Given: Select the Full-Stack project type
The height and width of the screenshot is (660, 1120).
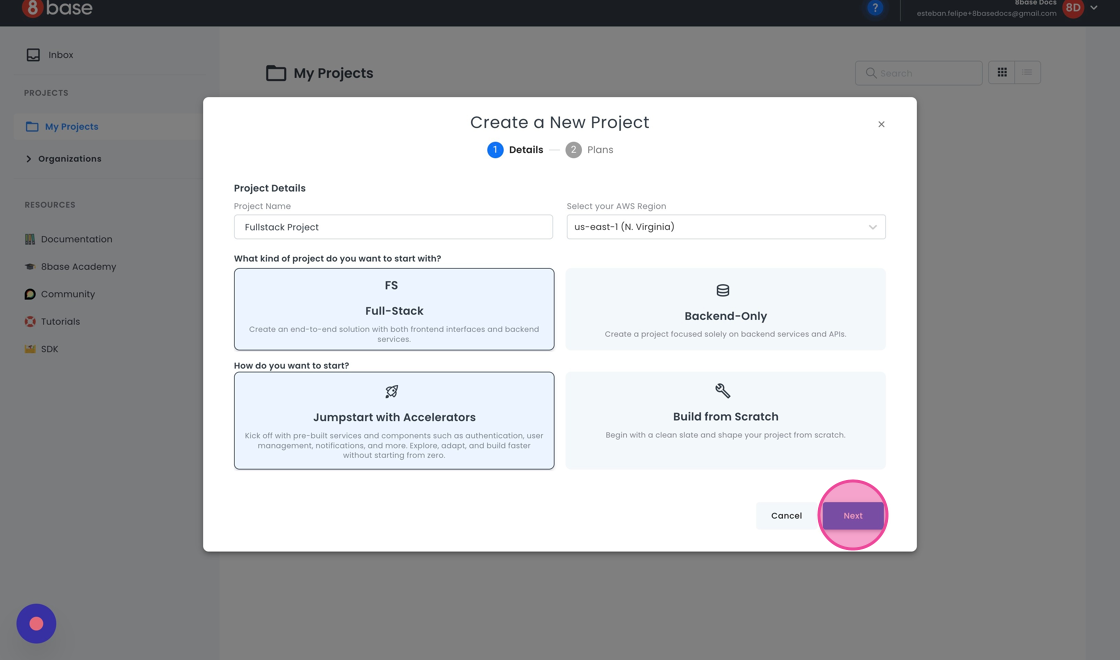Looking at the screenshot, I should [394, 309].
